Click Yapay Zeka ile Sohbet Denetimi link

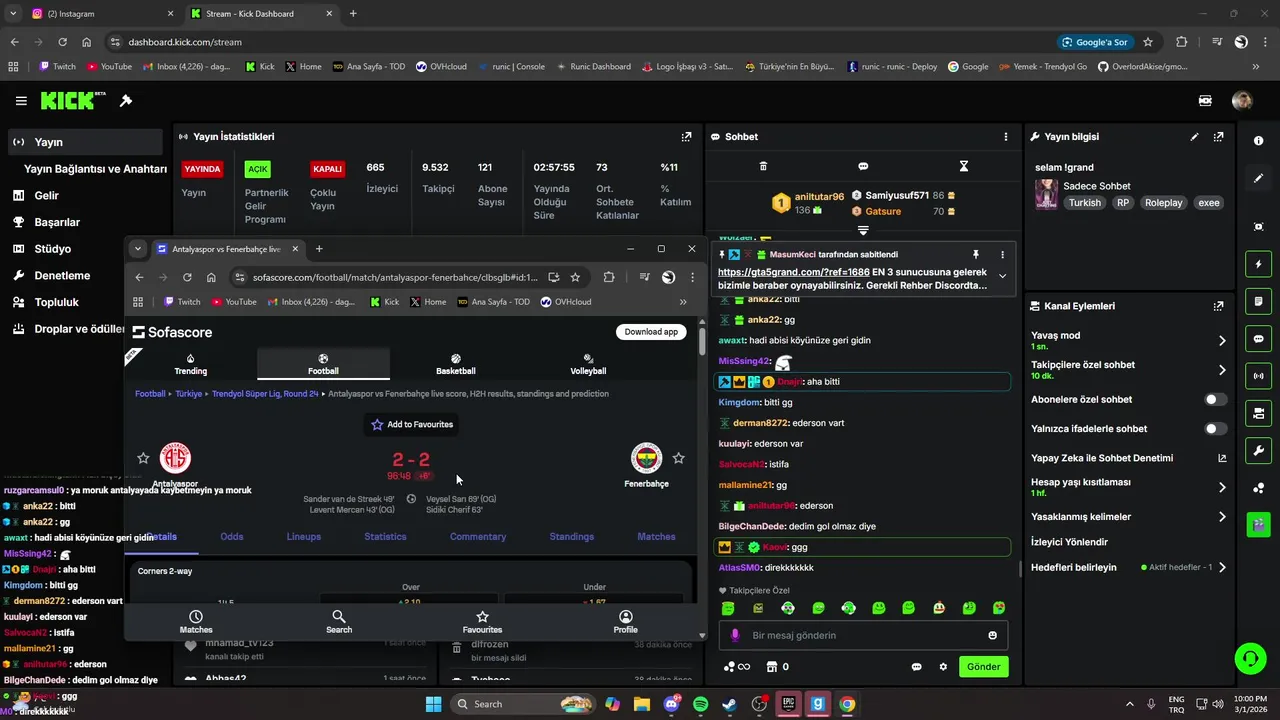click(1129, 458)
